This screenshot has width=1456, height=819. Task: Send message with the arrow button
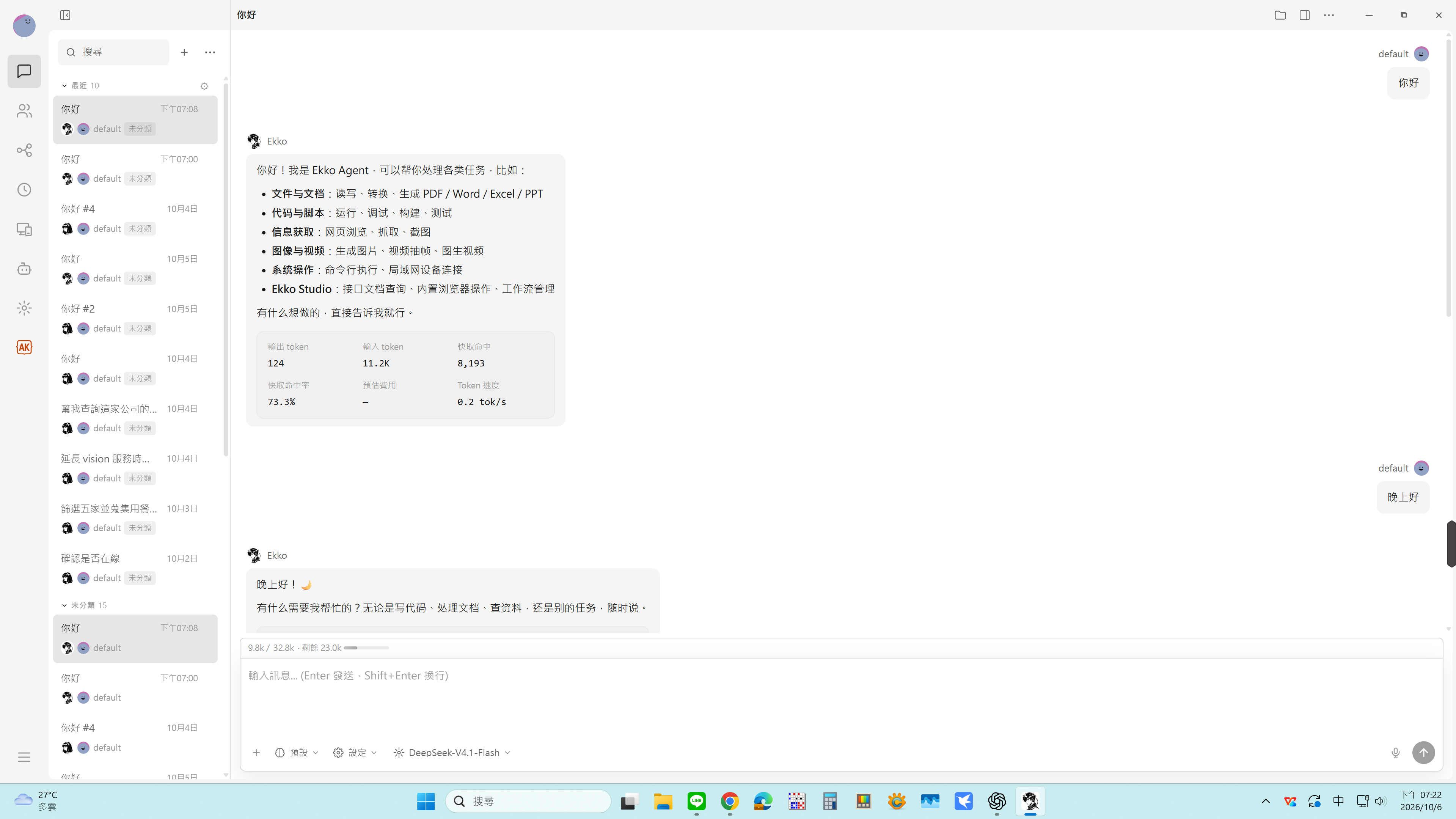[1423, 753]
